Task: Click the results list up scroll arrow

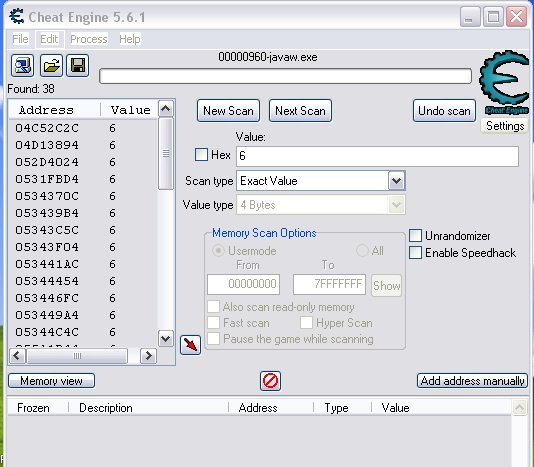Action: [166, 109]
